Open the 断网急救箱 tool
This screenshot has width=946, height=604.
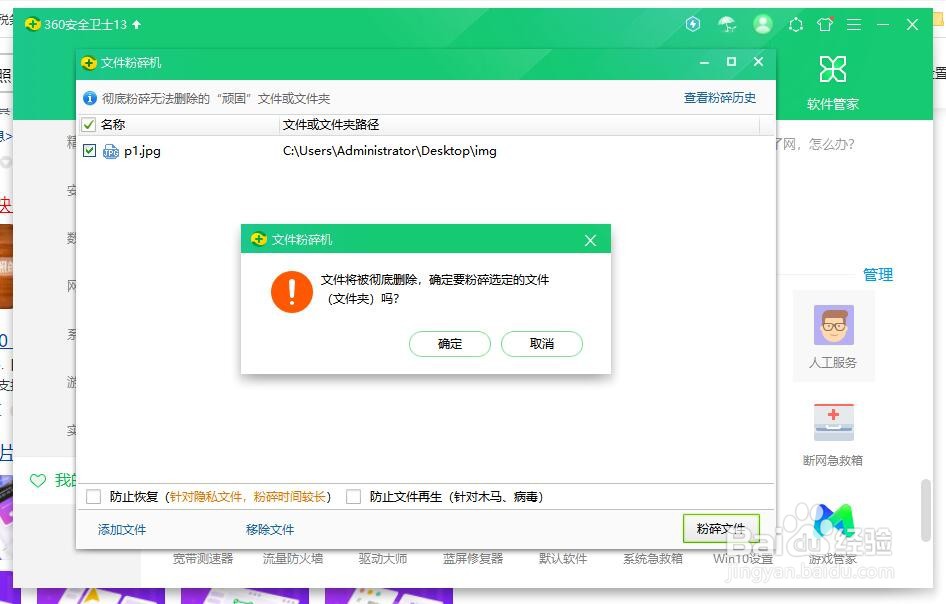pyautogui.click(x=833, y=435)
